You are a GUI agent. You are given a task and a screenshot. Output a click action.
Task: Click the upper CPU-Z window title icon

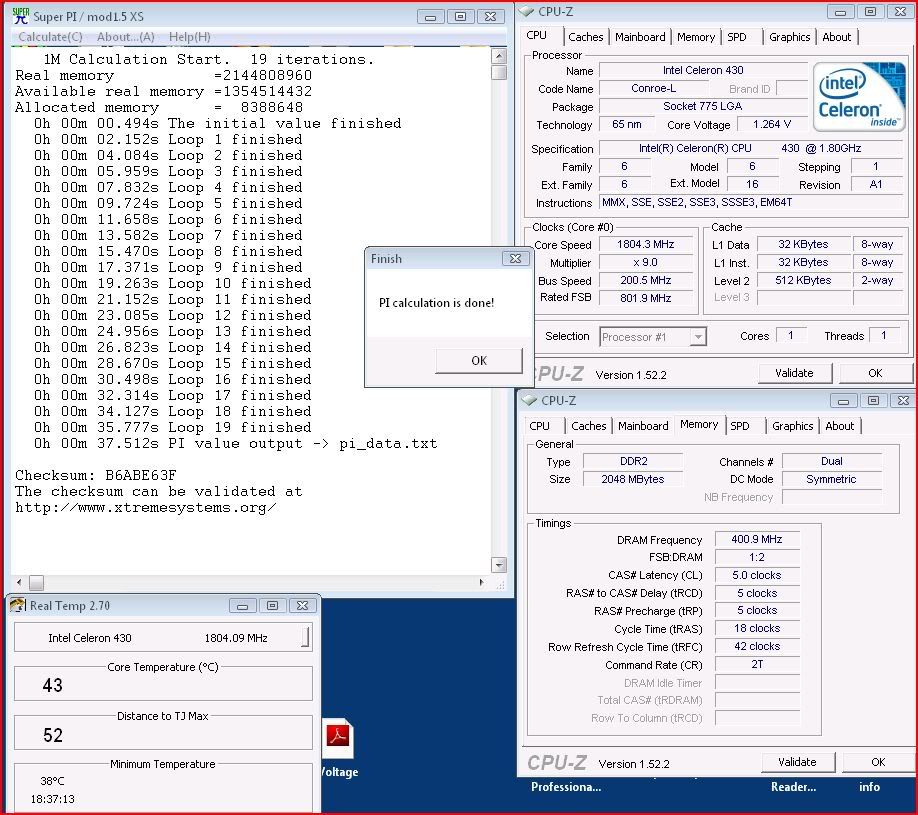click(527, 11)
